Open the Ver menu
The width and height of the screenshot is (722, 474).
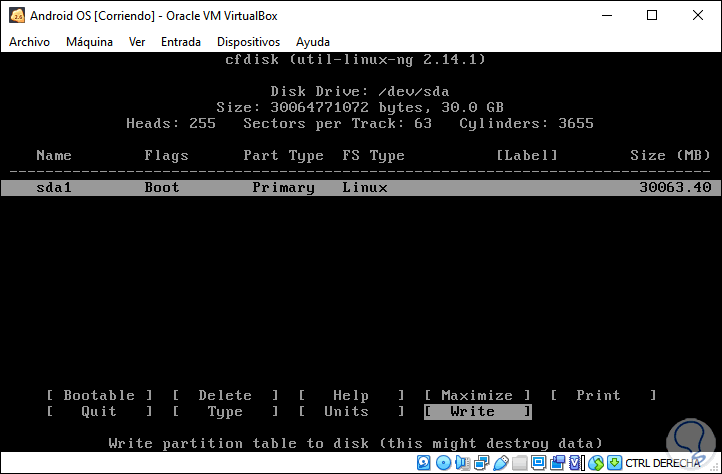[137, 42]
